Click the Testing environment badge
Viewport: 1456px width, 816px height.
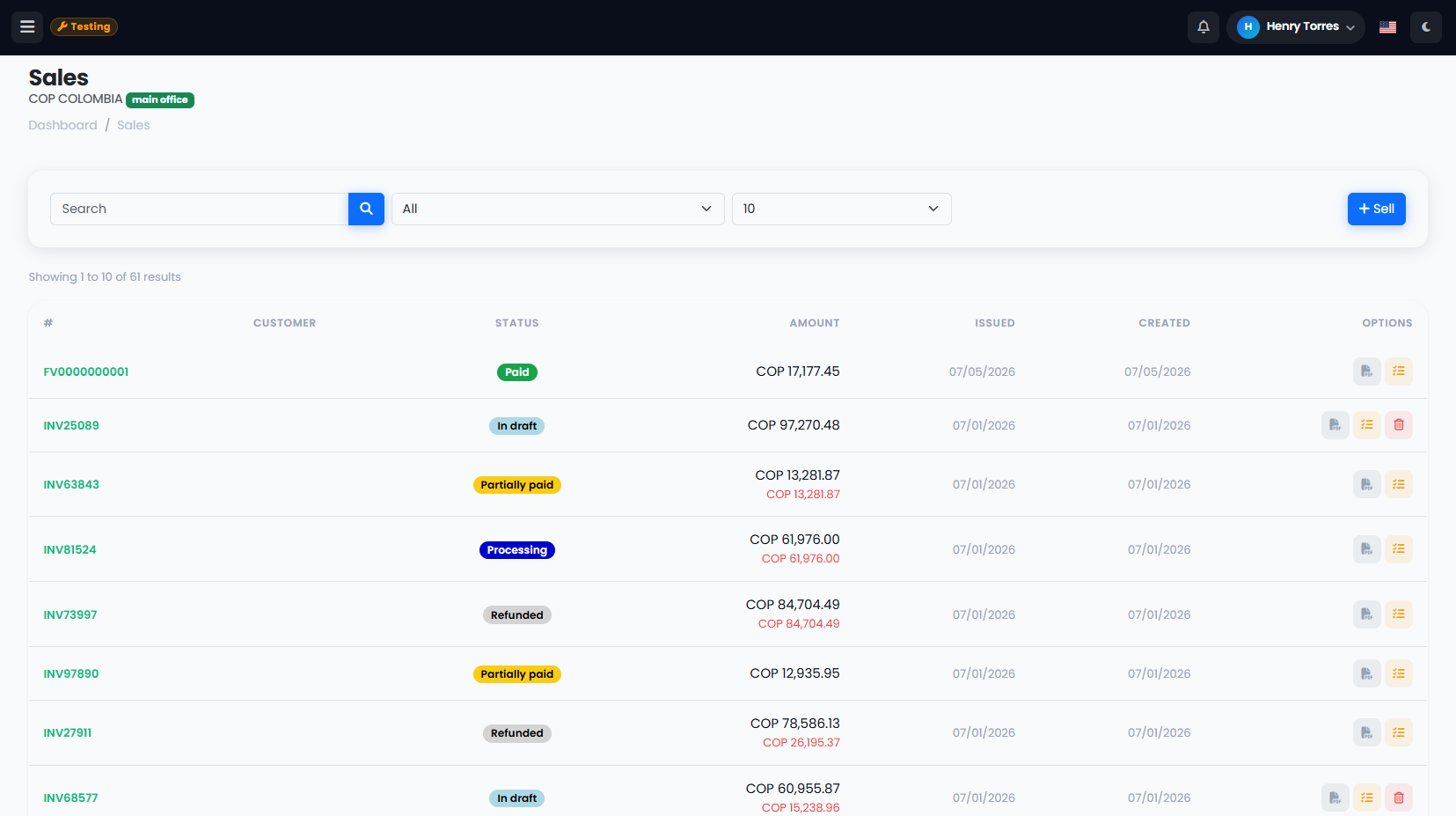click(x=84, y=26)
